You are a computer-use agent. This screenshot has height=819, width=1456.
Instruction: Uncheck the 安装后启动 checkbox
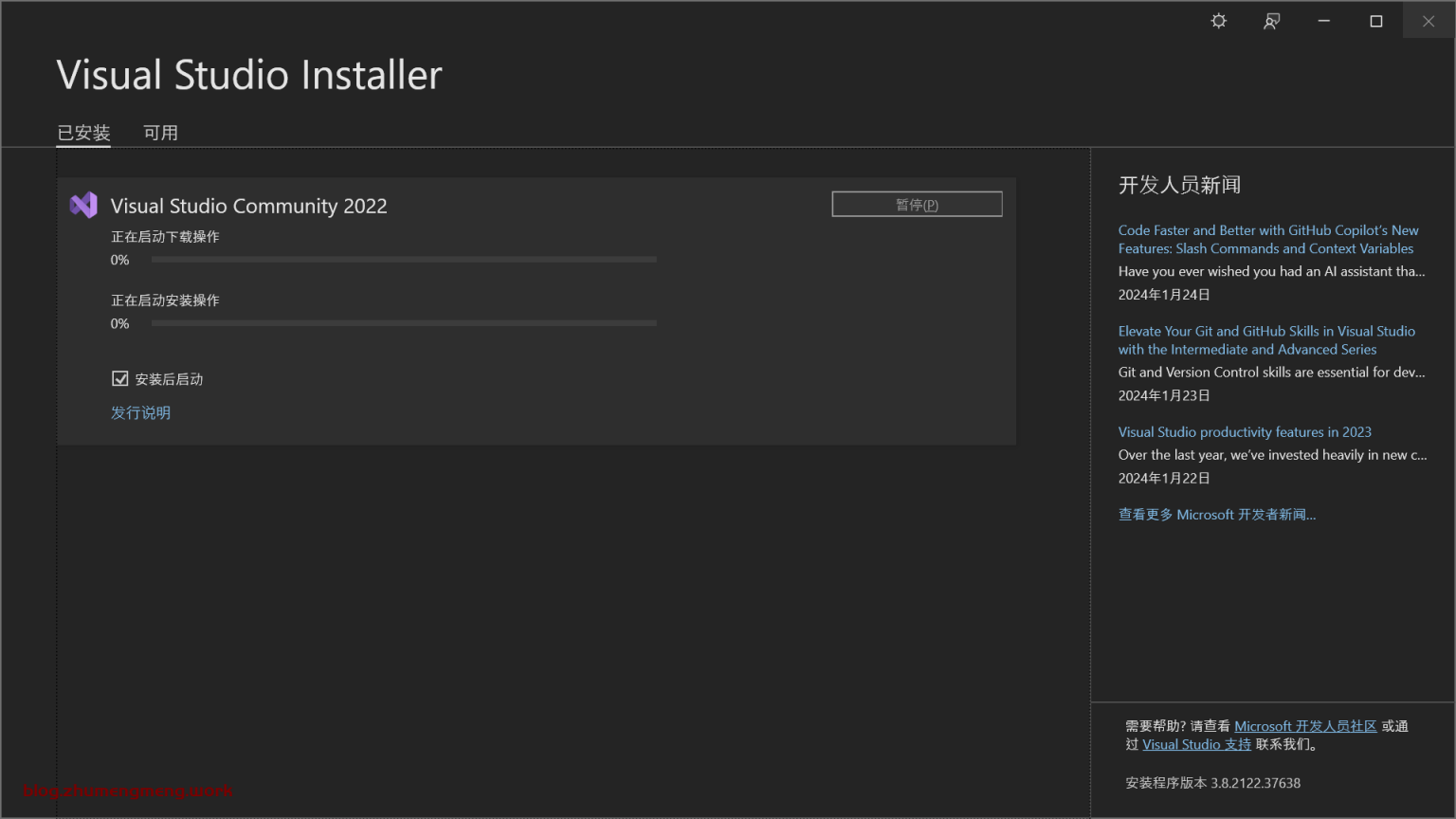pos(120,379)
